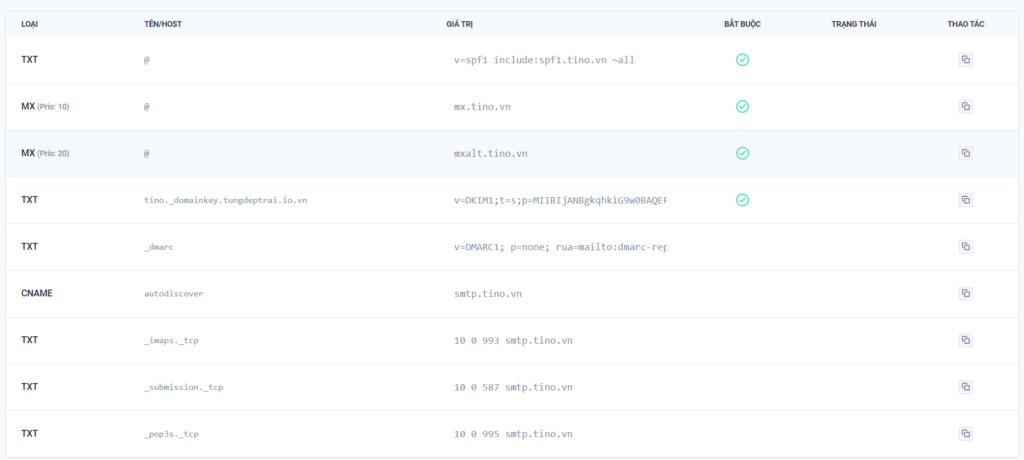
Task: Copy the _submission._tcp record
Action: 965,387
